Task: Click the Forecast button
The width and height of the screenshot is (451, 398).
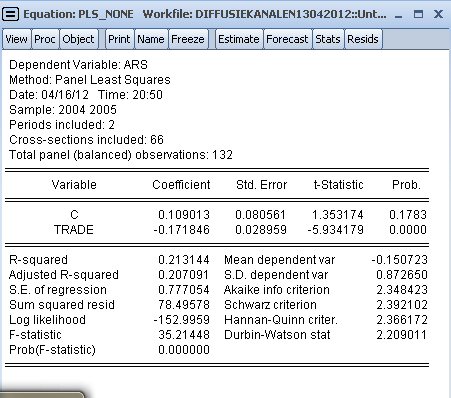Action: (287, 39)
